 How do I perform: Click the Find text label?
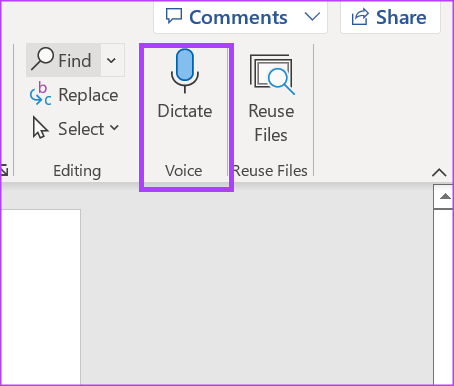tap(75, 61)
